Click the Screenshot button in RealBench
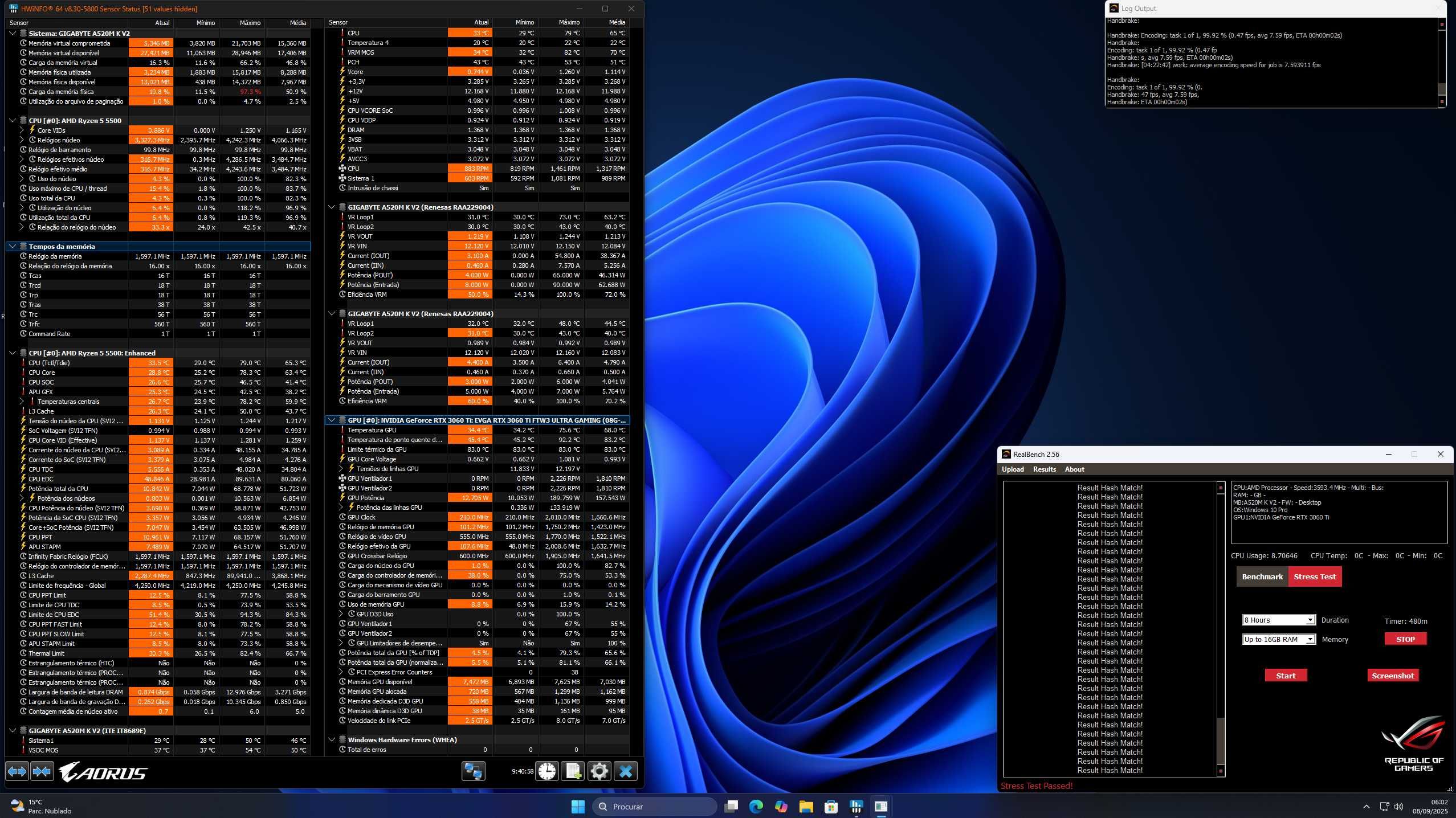 click(1393, 676)
